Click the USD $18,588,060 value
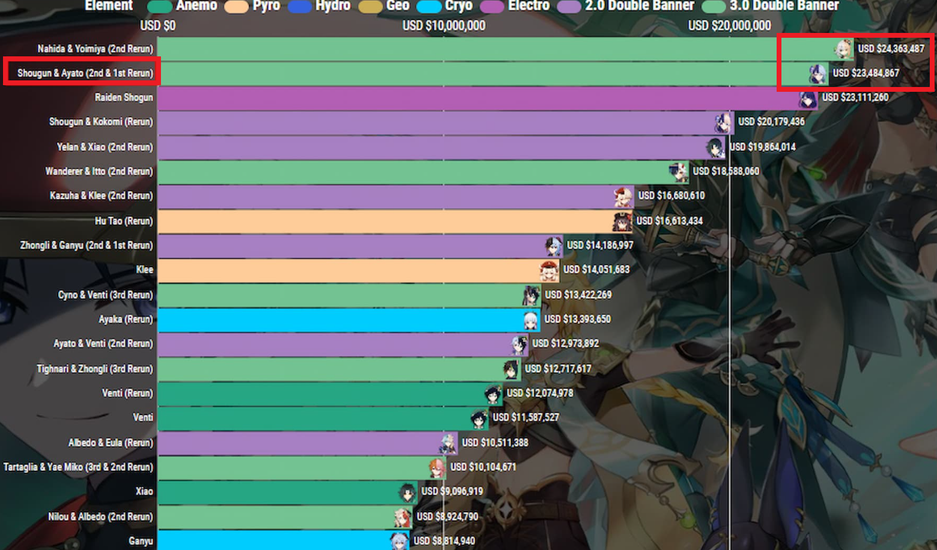The image size is (937, 550). [x=726, y=172]
